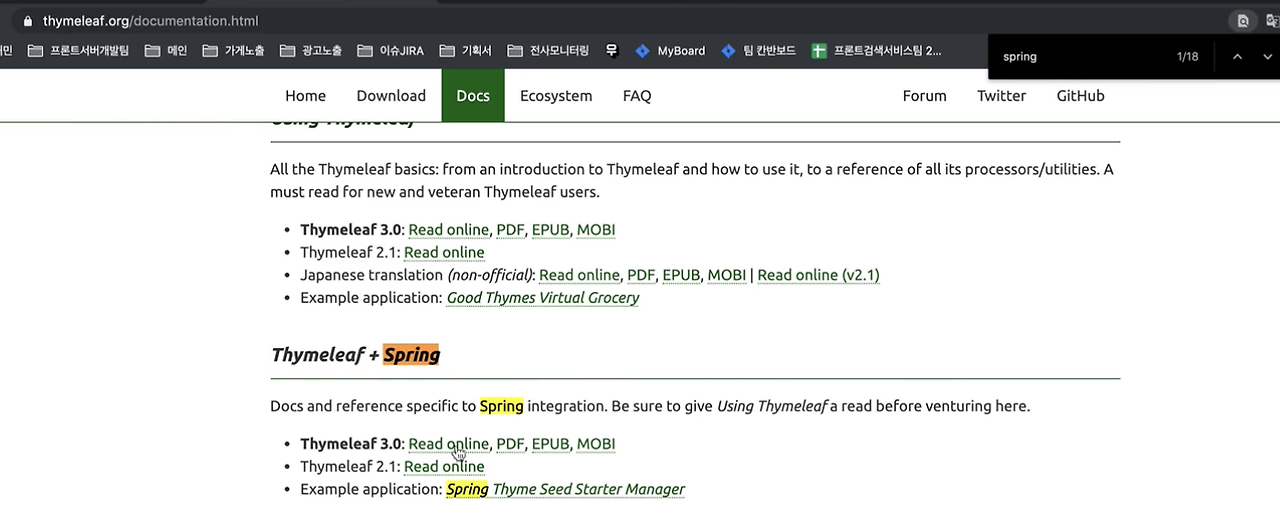Click the find-in-page icon in the address bar
1280x524 pixels.
click(x=1243, y=21)
